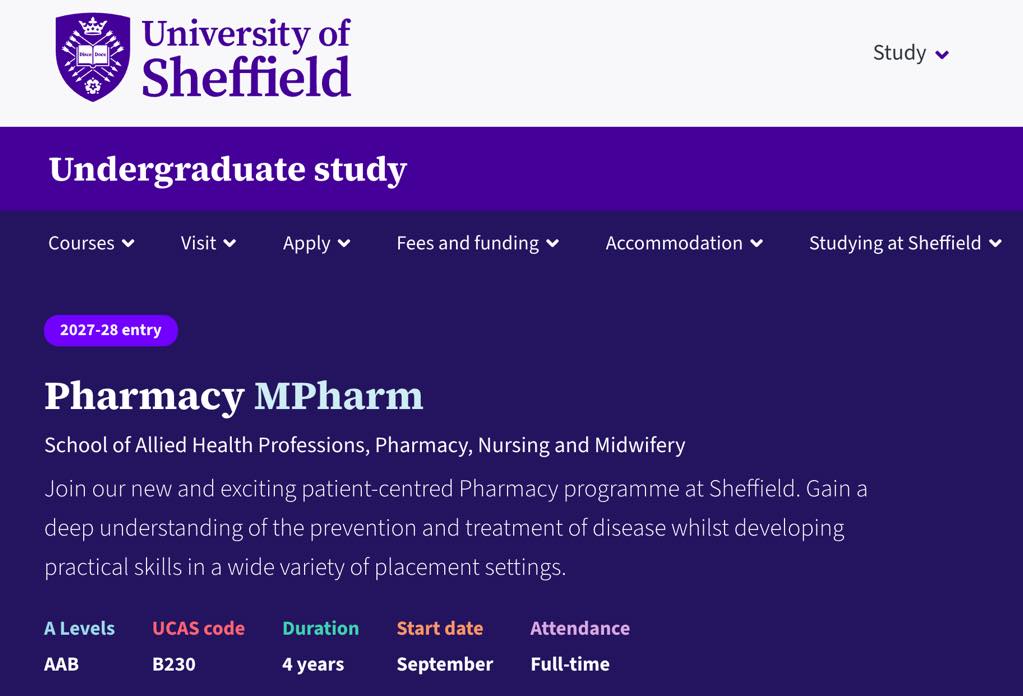The height and width of the screenshot is (696, 1023).
Task: Expand the Apply chevron arrow
Action: click(344, 243)
